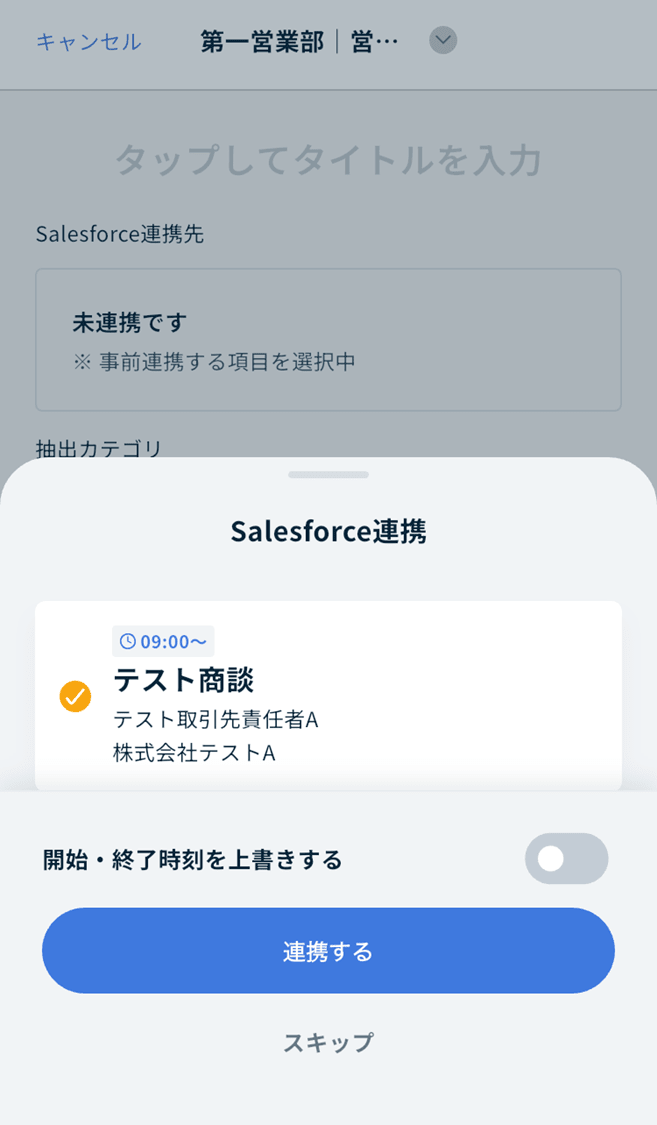Image resolution: width=657 pixels, height=1125 pixels.
Task: Tap the スキップ button
Action: tap(328, 1043)
